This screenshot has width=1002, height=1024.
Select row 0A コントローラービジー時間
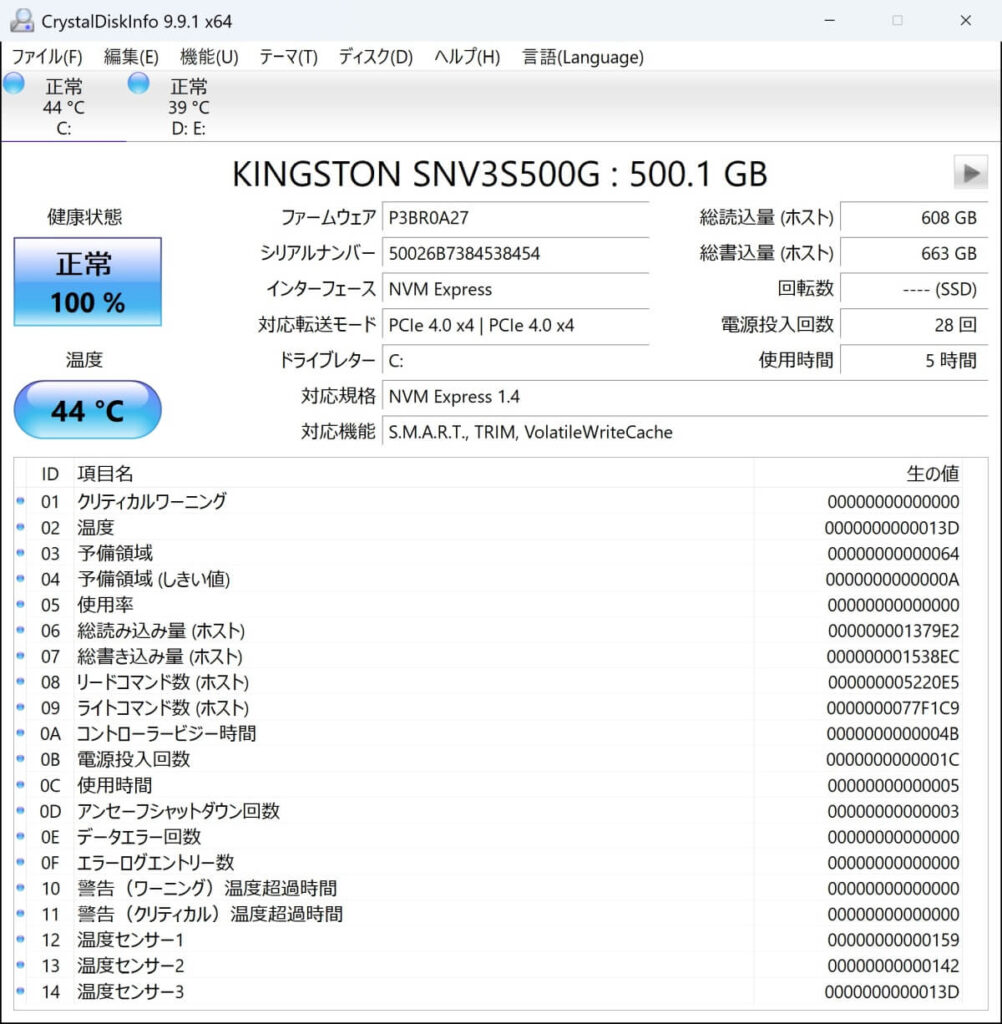point(488,734)
